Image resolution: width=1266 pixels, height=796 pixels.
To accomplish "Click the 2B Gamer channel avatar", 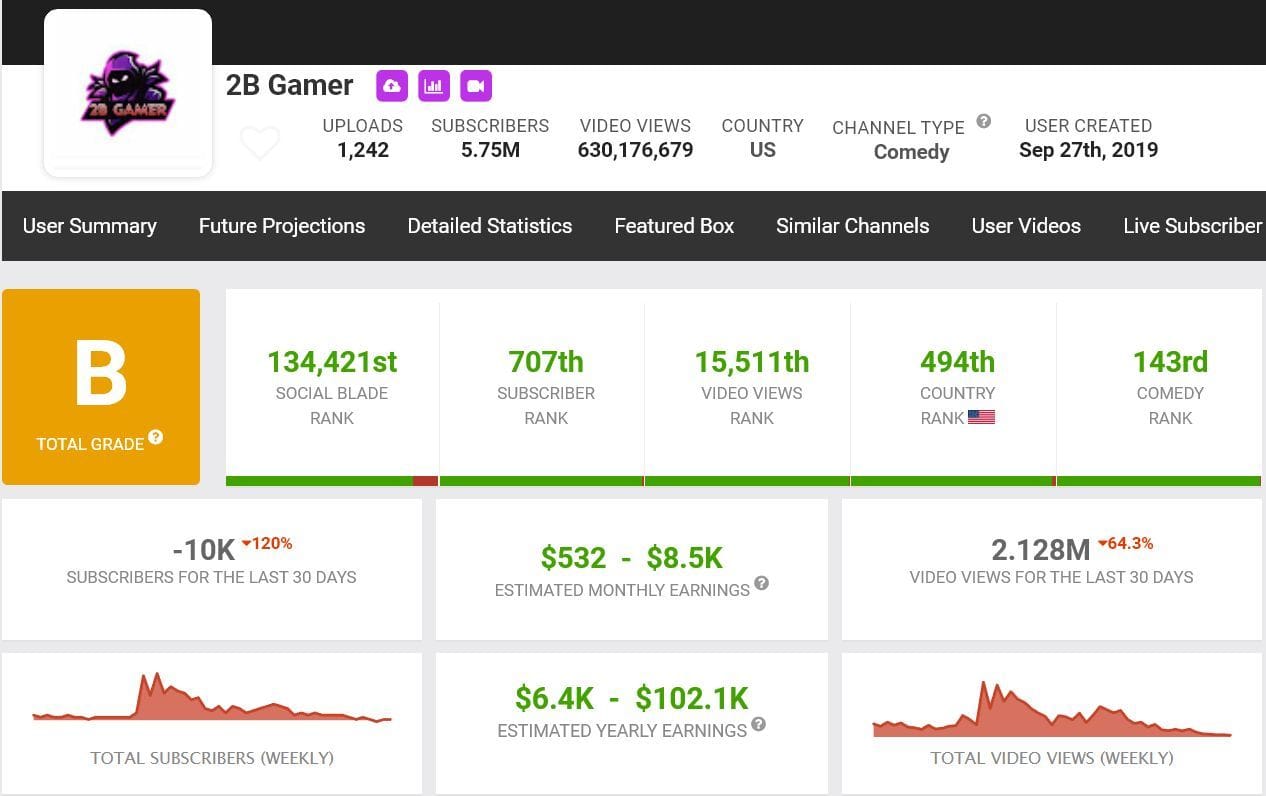I will pyautogui.click(x=127, y=91).
